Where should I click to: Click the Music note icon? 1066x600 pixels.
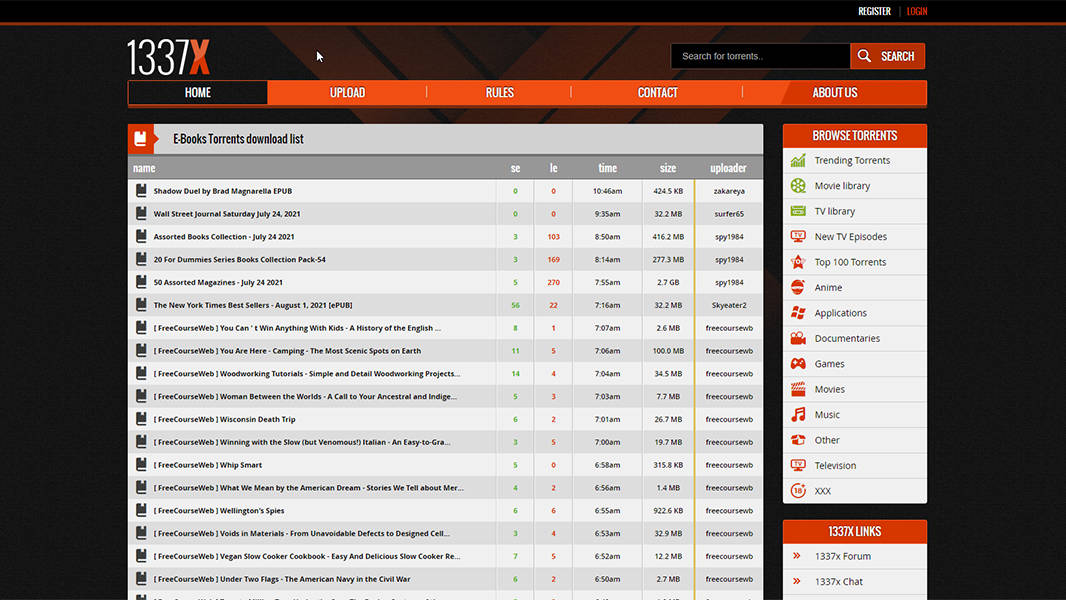tap(798, 414)
